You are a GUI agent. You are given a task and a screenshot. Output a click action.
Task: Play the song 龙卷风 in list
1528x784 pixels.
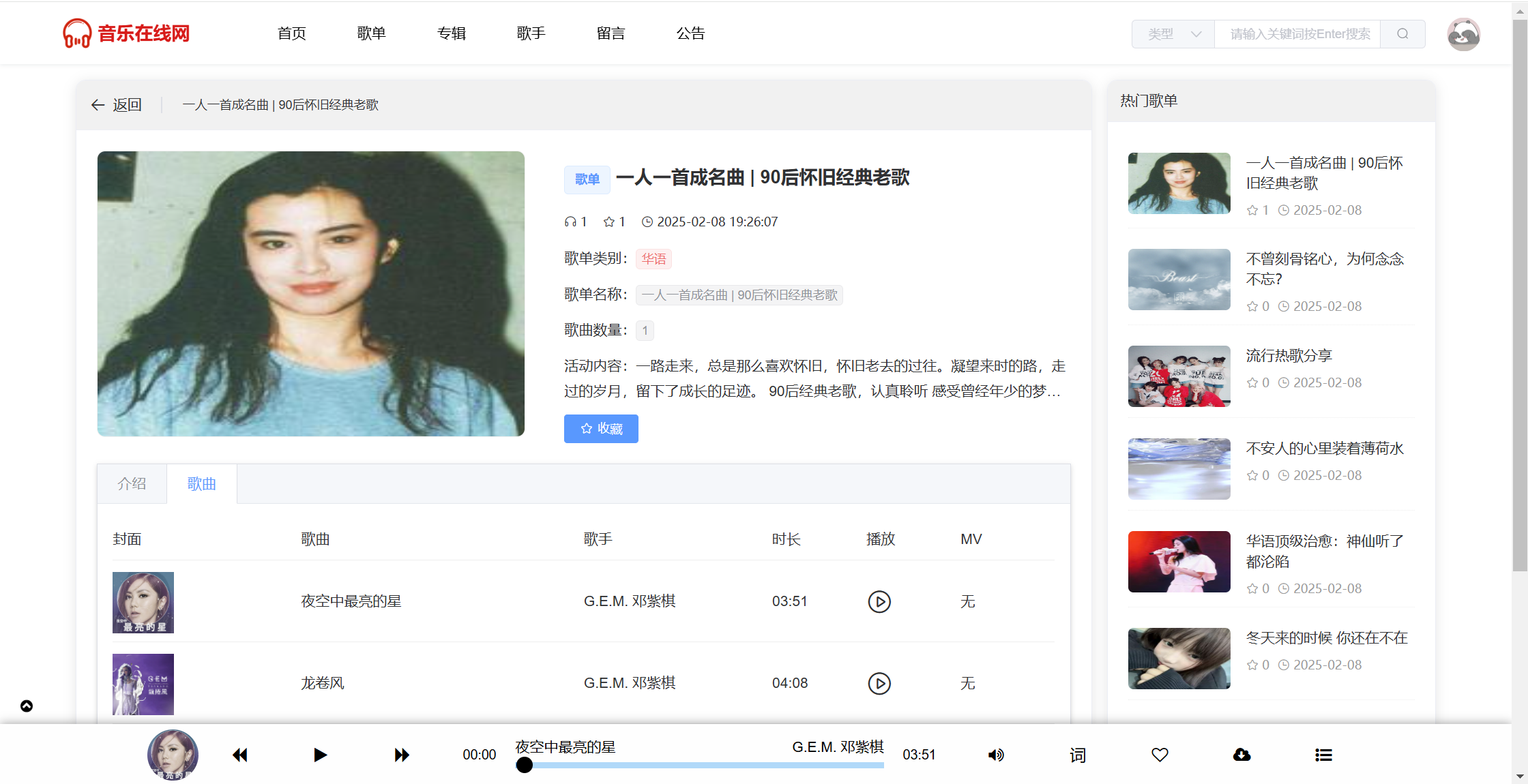pos(879,683)
